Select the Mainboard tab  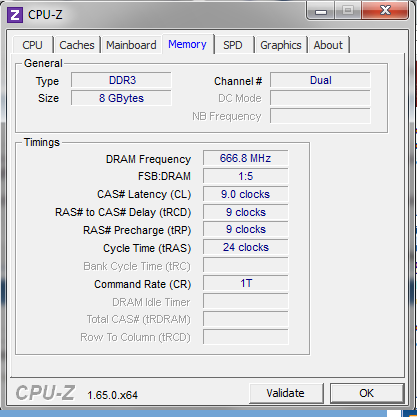pos(131,45)
